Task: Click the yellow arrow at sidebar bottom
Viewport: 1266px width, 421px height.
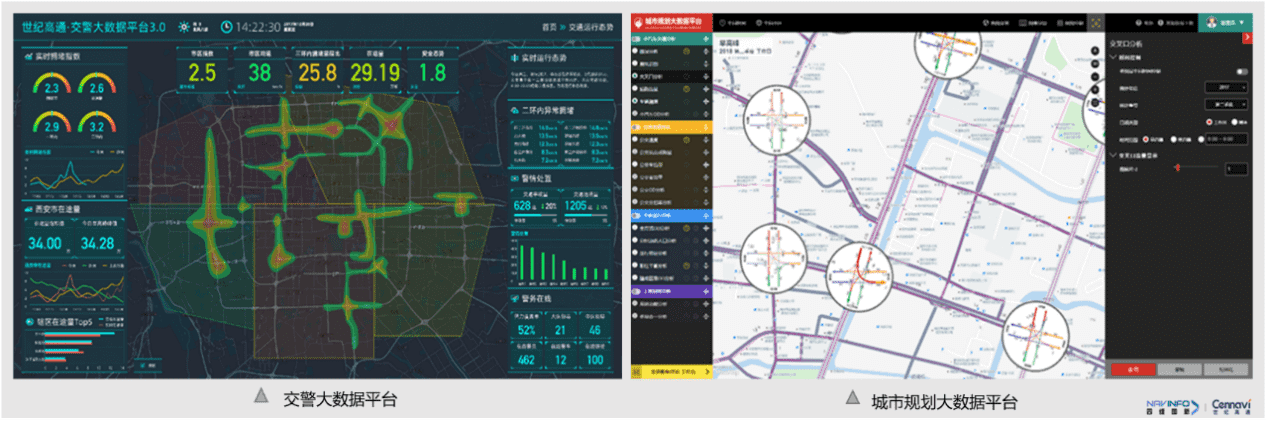Action: [706, 371]
